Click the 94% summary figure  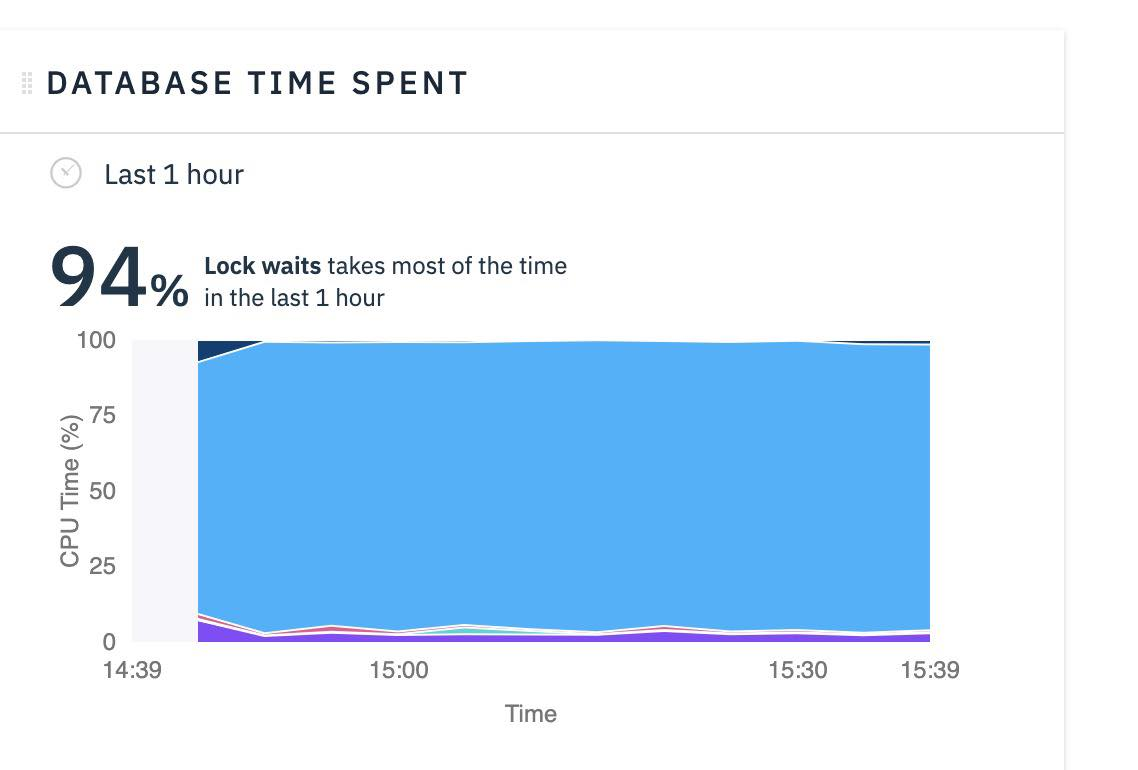coord(119,278)
